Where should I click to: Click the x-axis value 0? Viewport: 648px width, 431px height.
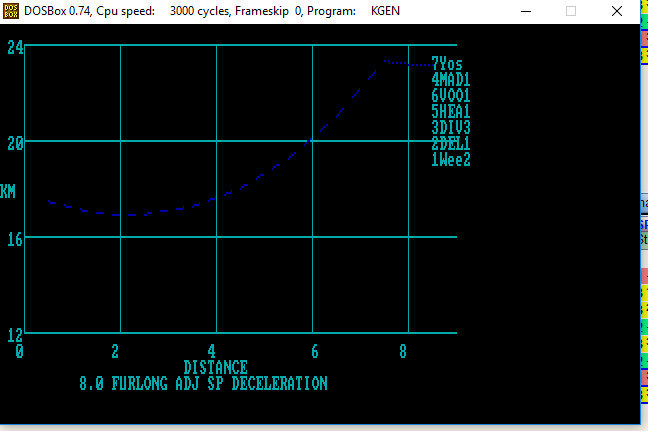pyautogui.click(x=19, y=351)
